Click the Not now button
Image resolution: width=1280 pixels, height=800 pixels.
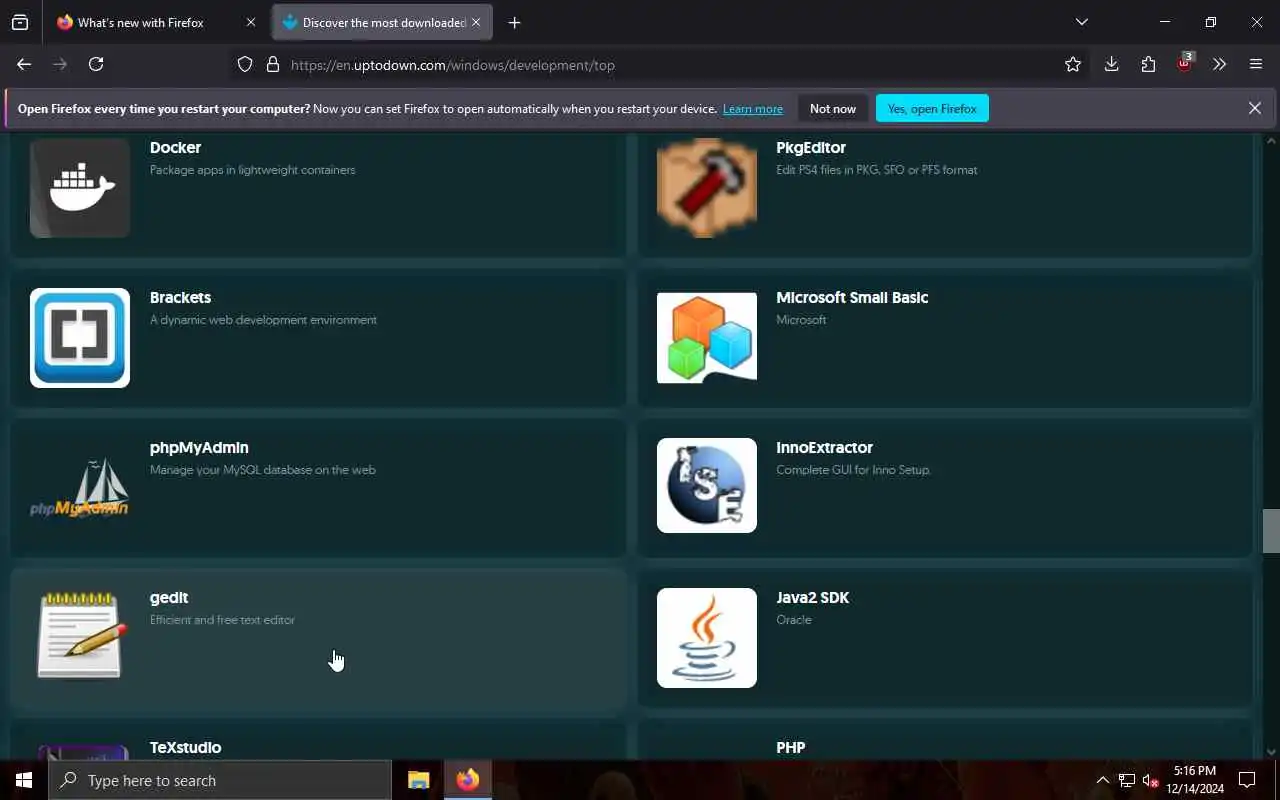(x=833, y=108)
